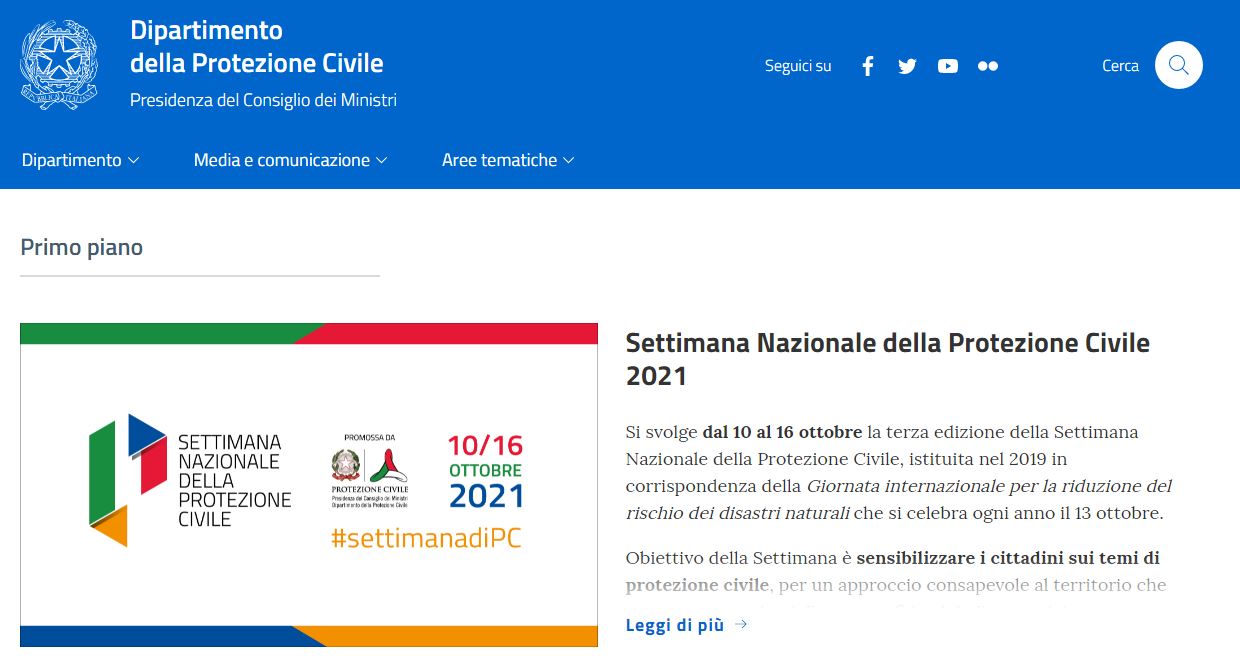Open the Twitter profile icon

pos(907,66)
